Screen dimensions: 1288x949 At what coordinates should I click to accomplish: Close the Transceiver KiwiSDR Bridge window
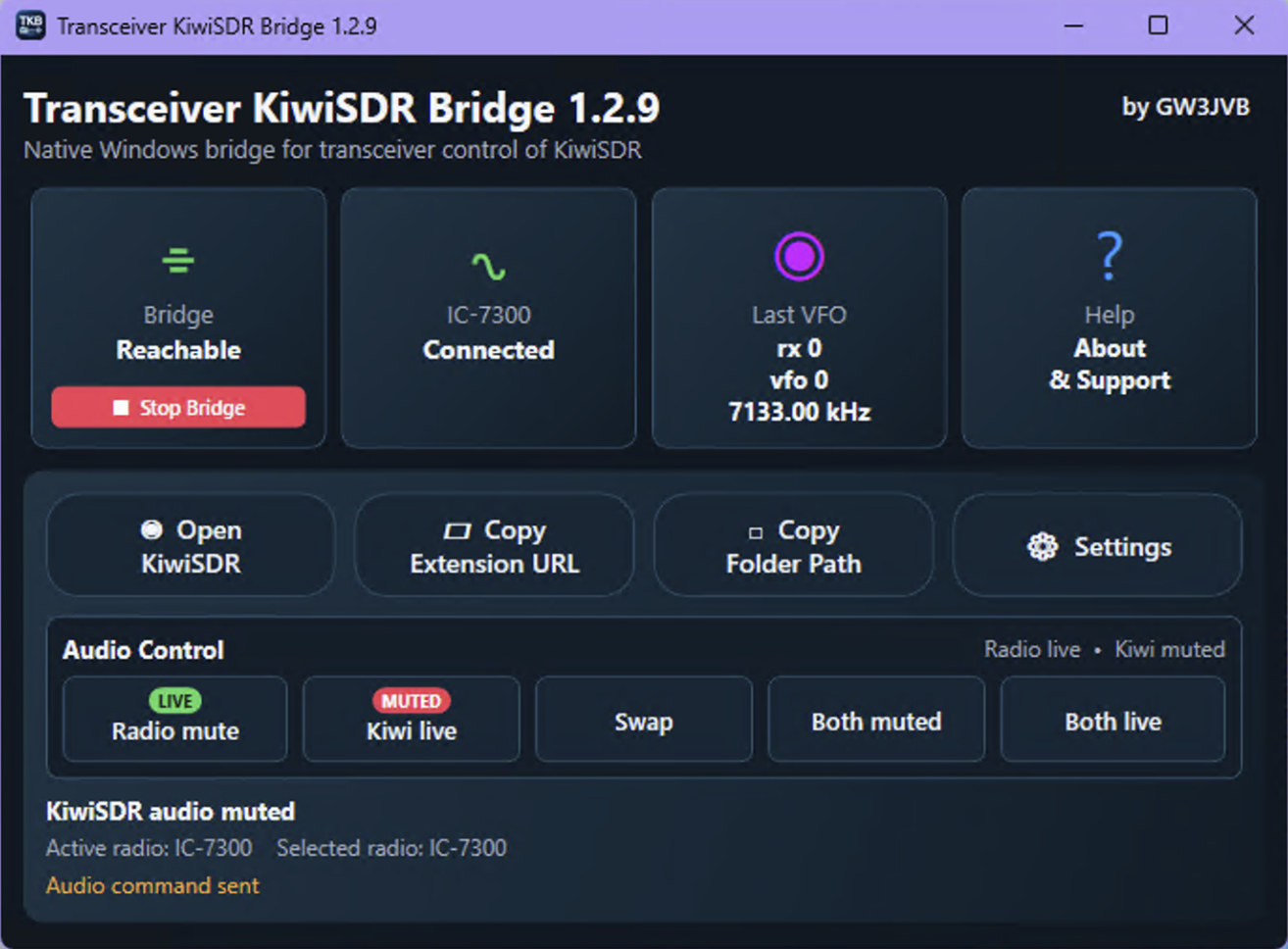pos(1244,25)
